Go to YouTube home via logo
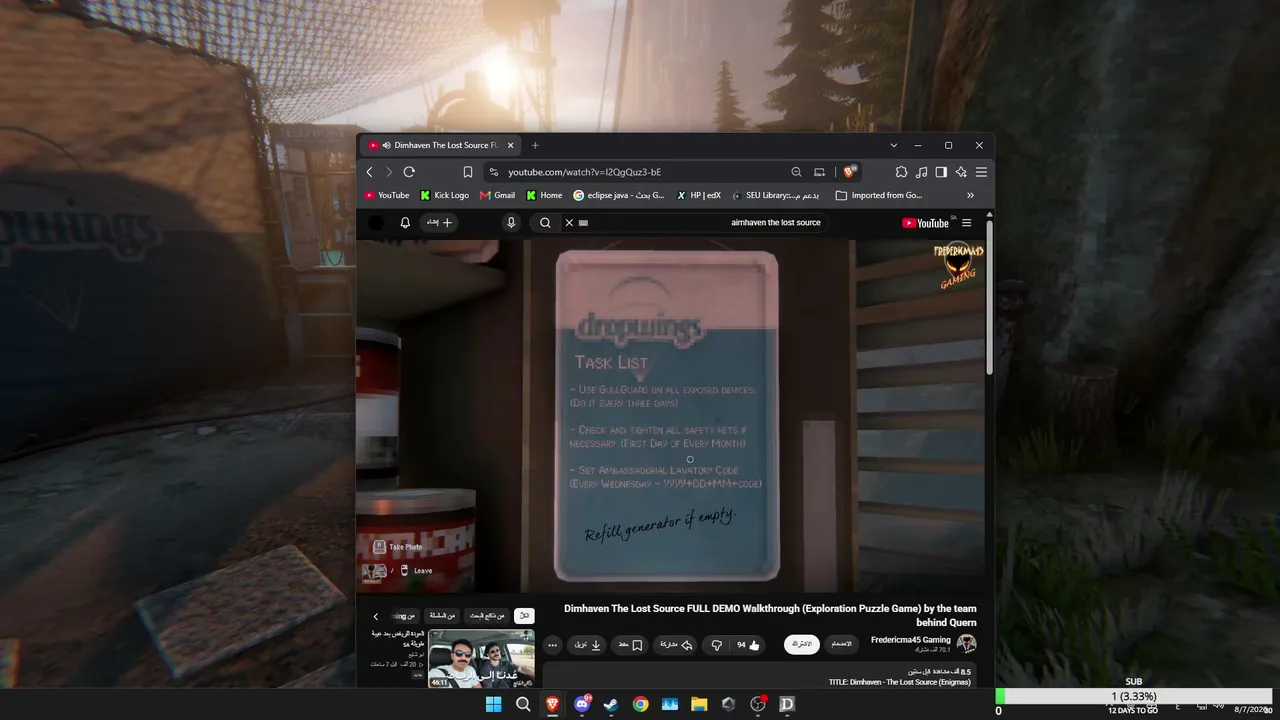Viewport: 1280px width, 720px height. (x=927, y=223)
